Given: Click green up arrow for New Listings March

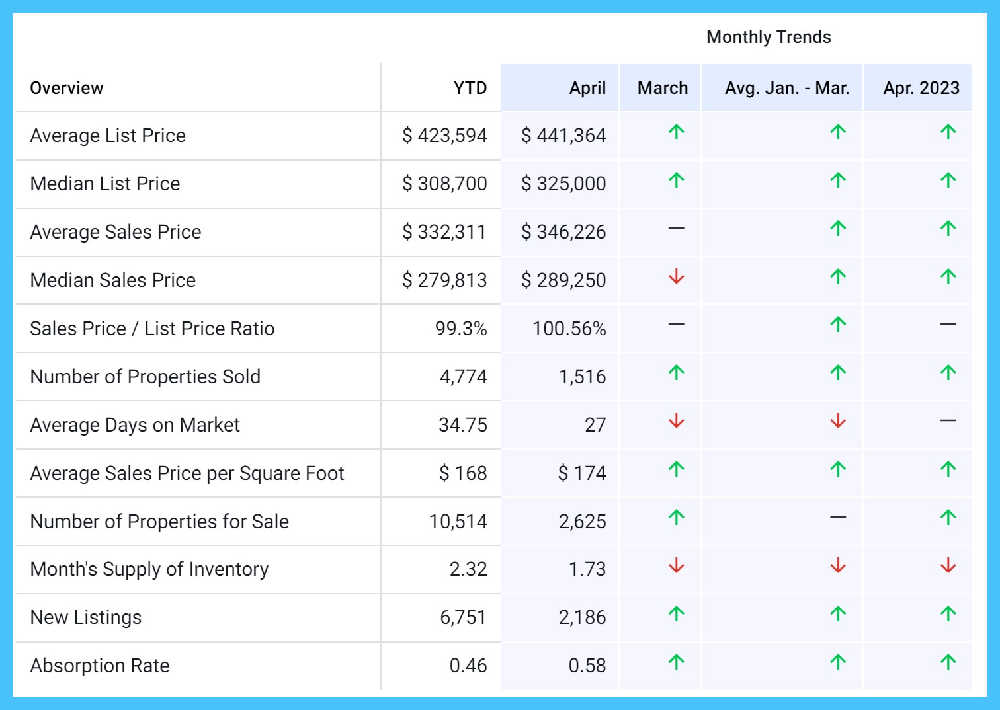Looking at the screenshot, I should point(676,614).
